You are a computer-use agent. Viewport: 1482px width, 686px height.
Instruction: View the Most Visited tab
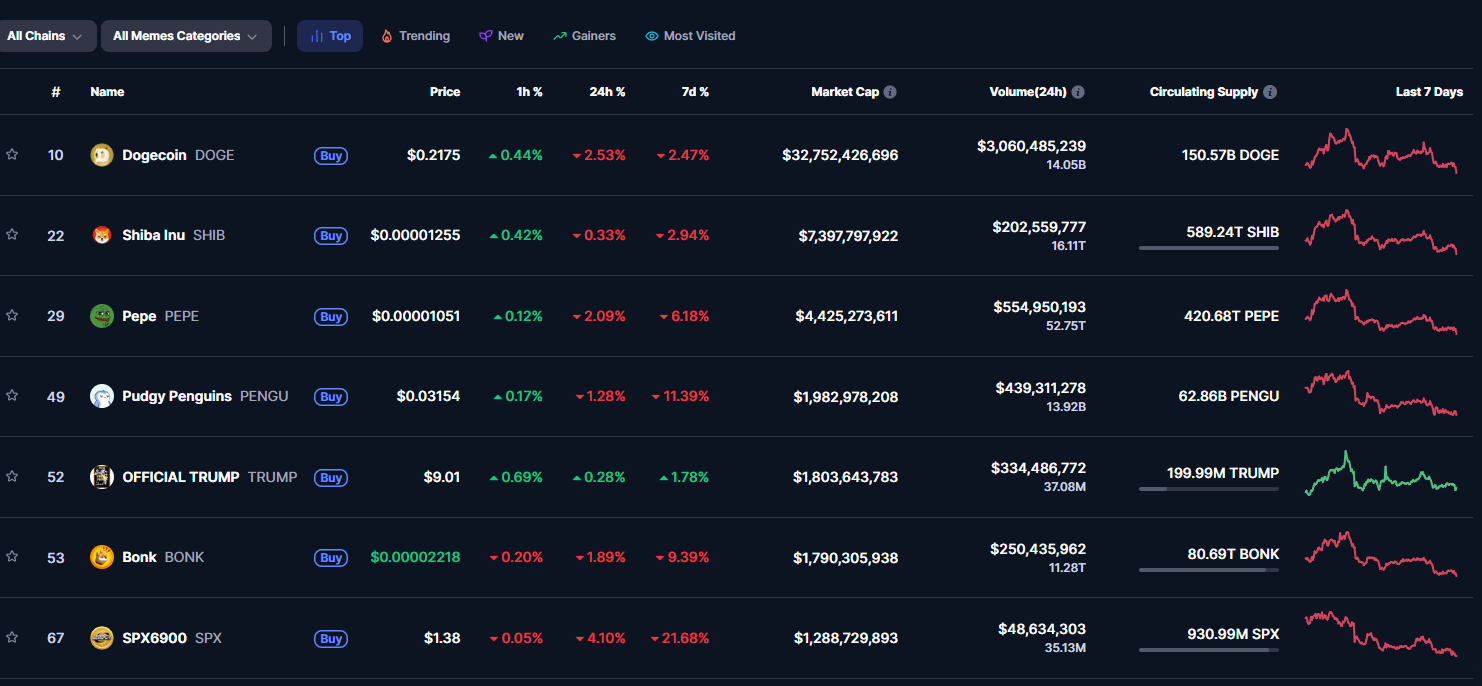tap(690, 36)
